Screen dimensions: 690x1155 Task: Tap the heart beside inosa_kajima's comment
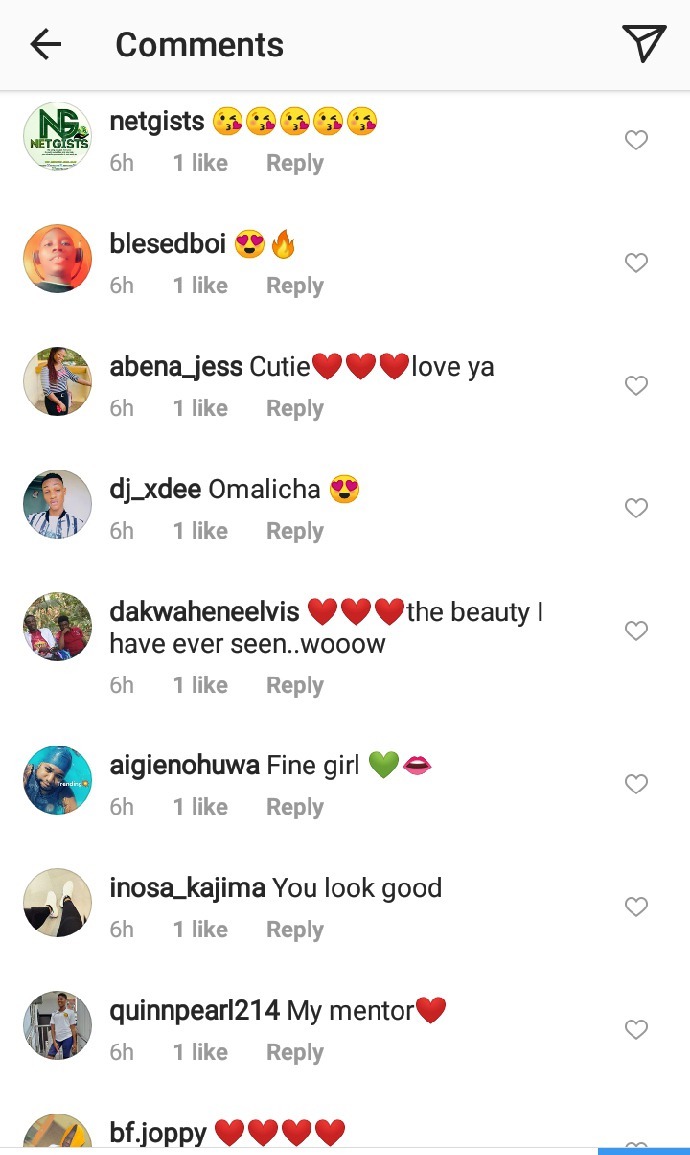[x=636, y=906]
